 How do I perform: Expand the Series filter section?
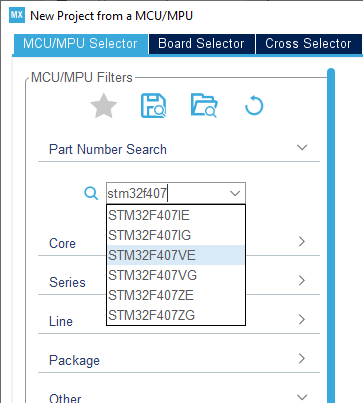point(302,280)
